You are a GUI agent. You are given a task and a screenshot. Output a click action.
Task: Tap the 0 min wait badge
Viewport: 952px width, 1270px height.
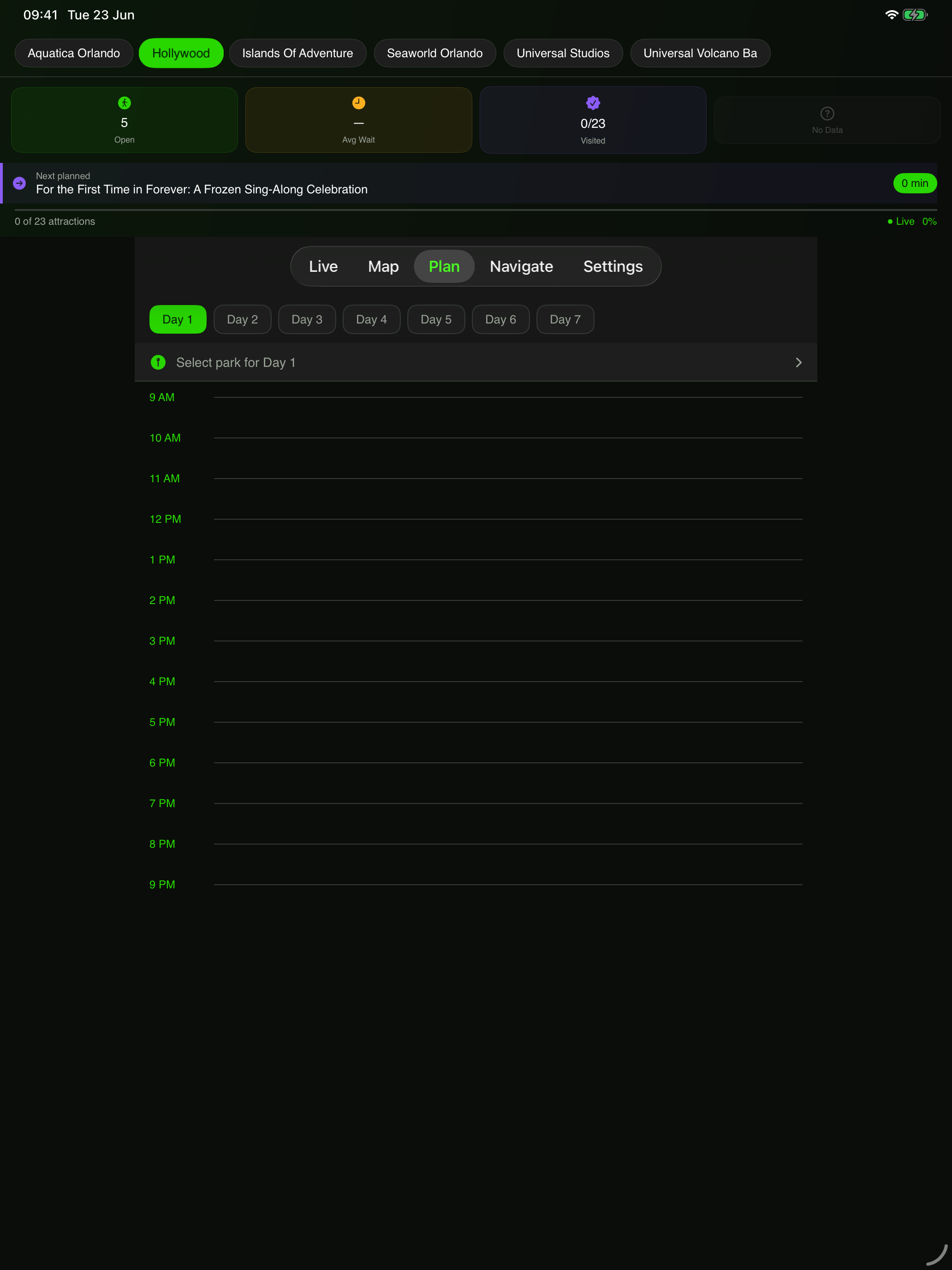[915, 183]
